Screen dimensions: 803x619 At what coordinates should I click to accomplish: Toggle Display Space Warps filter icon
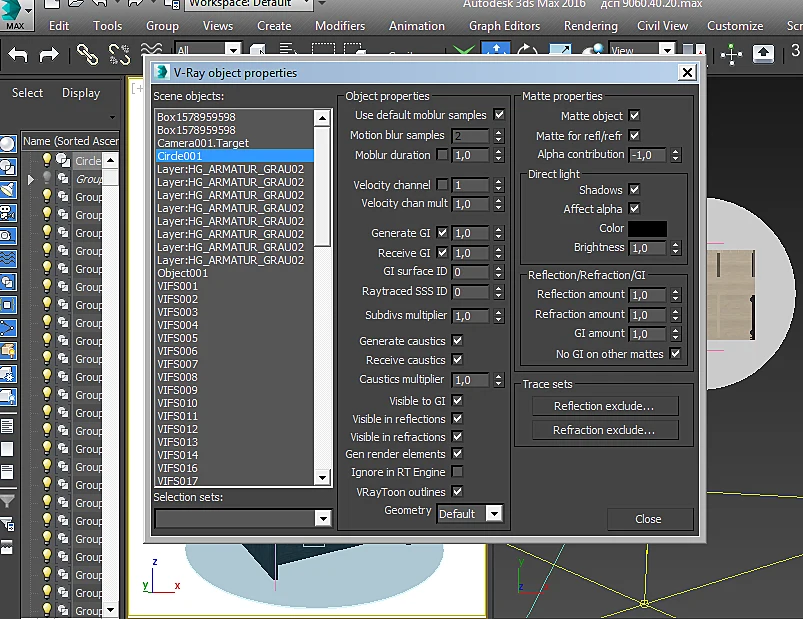tap(8, 259)
